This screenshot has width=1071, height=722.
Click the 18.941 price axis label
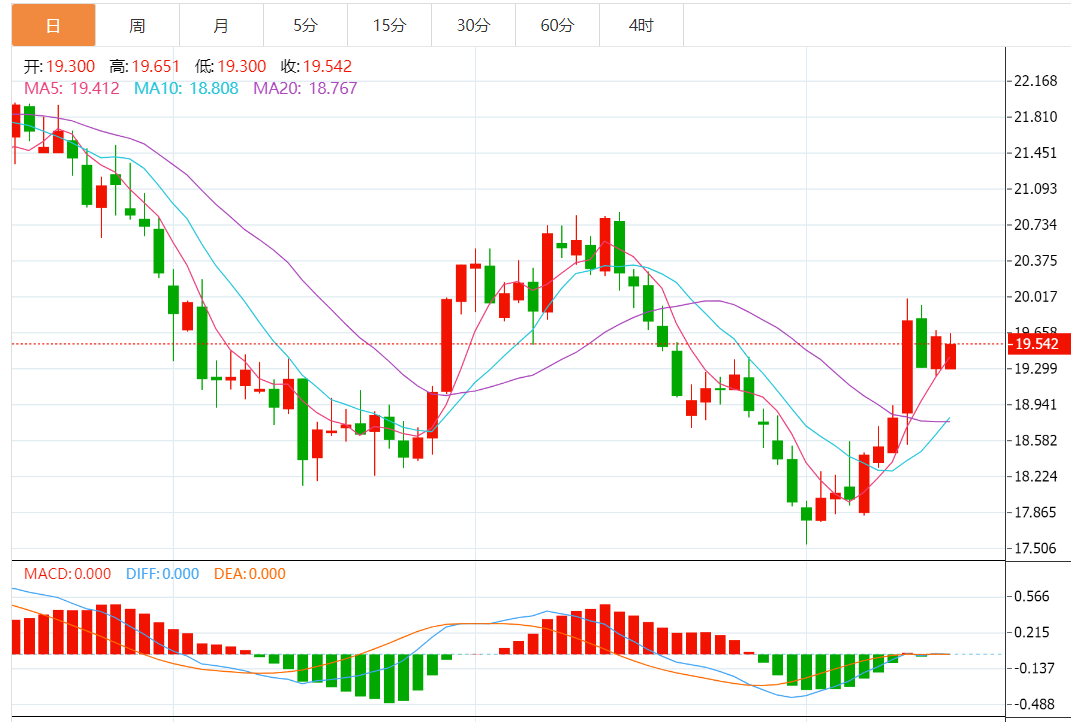click(1035, 404)
